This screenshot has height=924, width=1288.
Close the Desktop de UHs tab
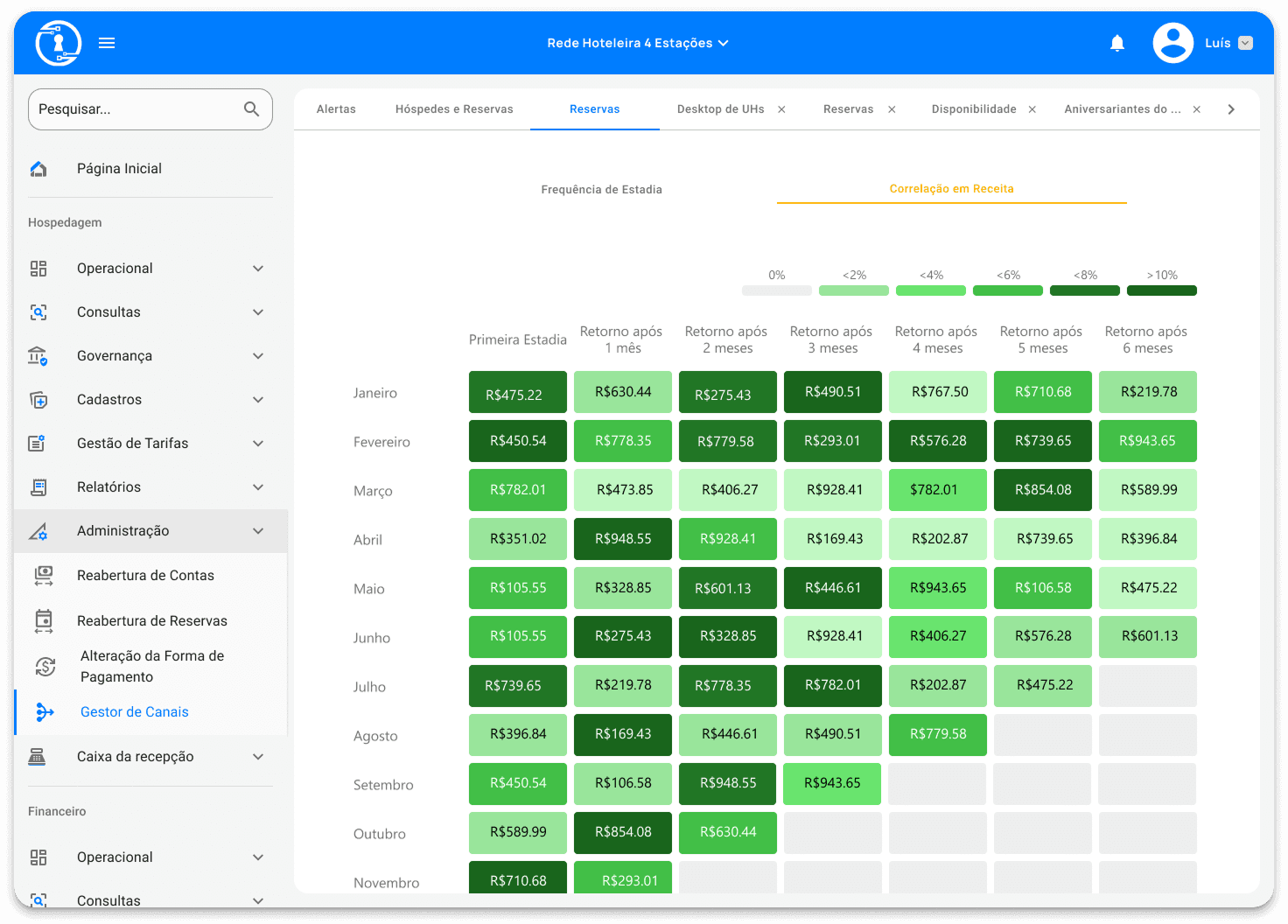tap(781, 109)
